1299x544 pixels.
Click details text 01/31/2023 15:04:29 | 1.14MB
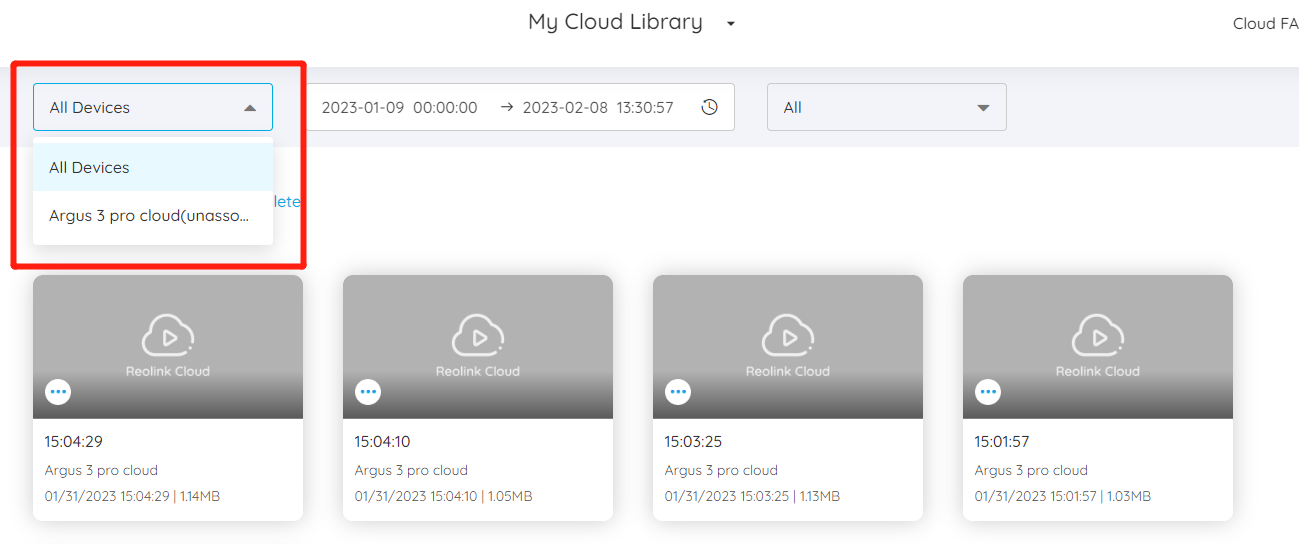pyautogui.click(x=132, y=496)
